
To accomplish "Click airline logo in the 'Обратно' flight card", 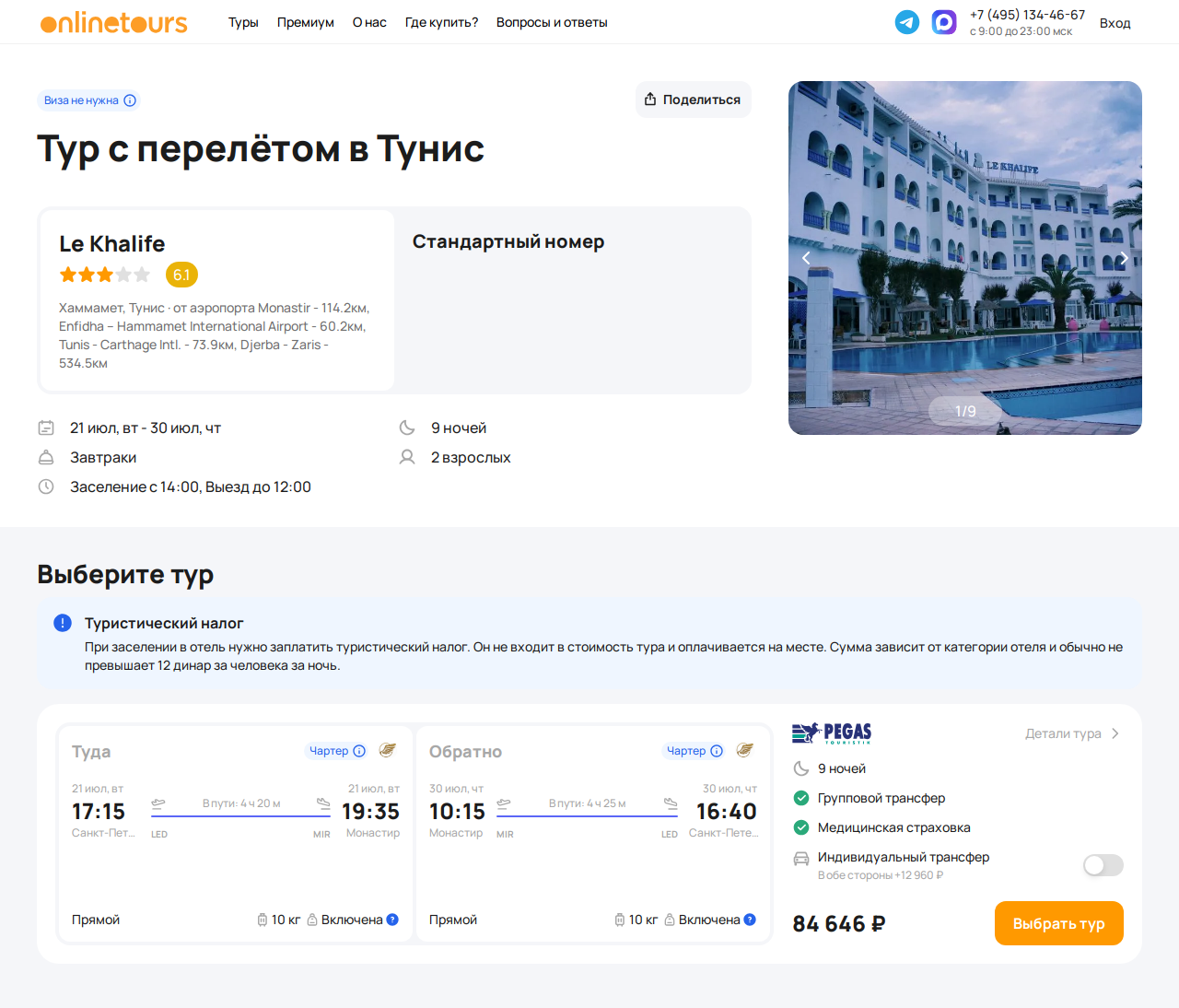I will coord(745,750).
